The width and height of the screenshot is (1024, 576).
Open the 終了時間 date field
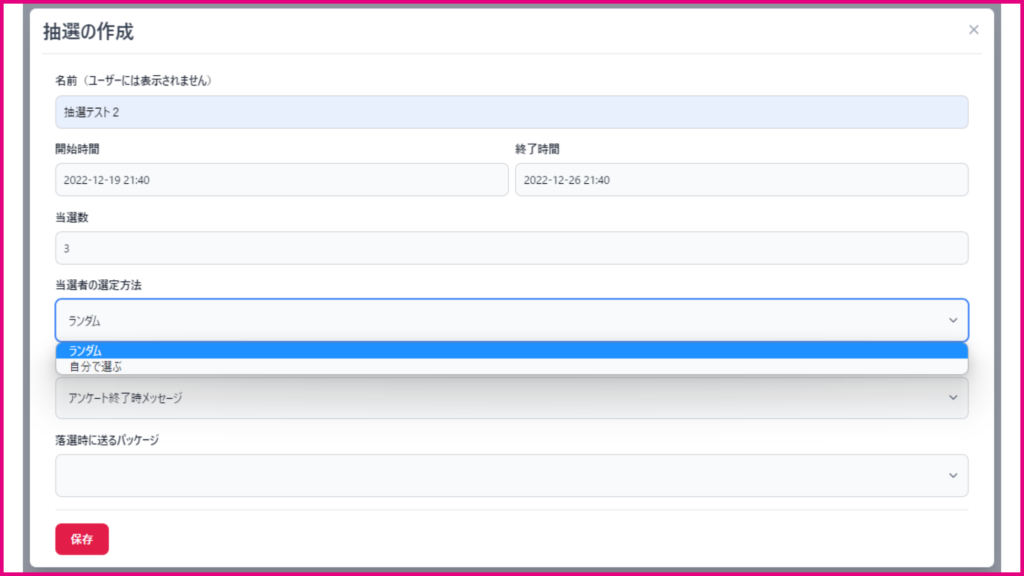(x=741, y=180)
